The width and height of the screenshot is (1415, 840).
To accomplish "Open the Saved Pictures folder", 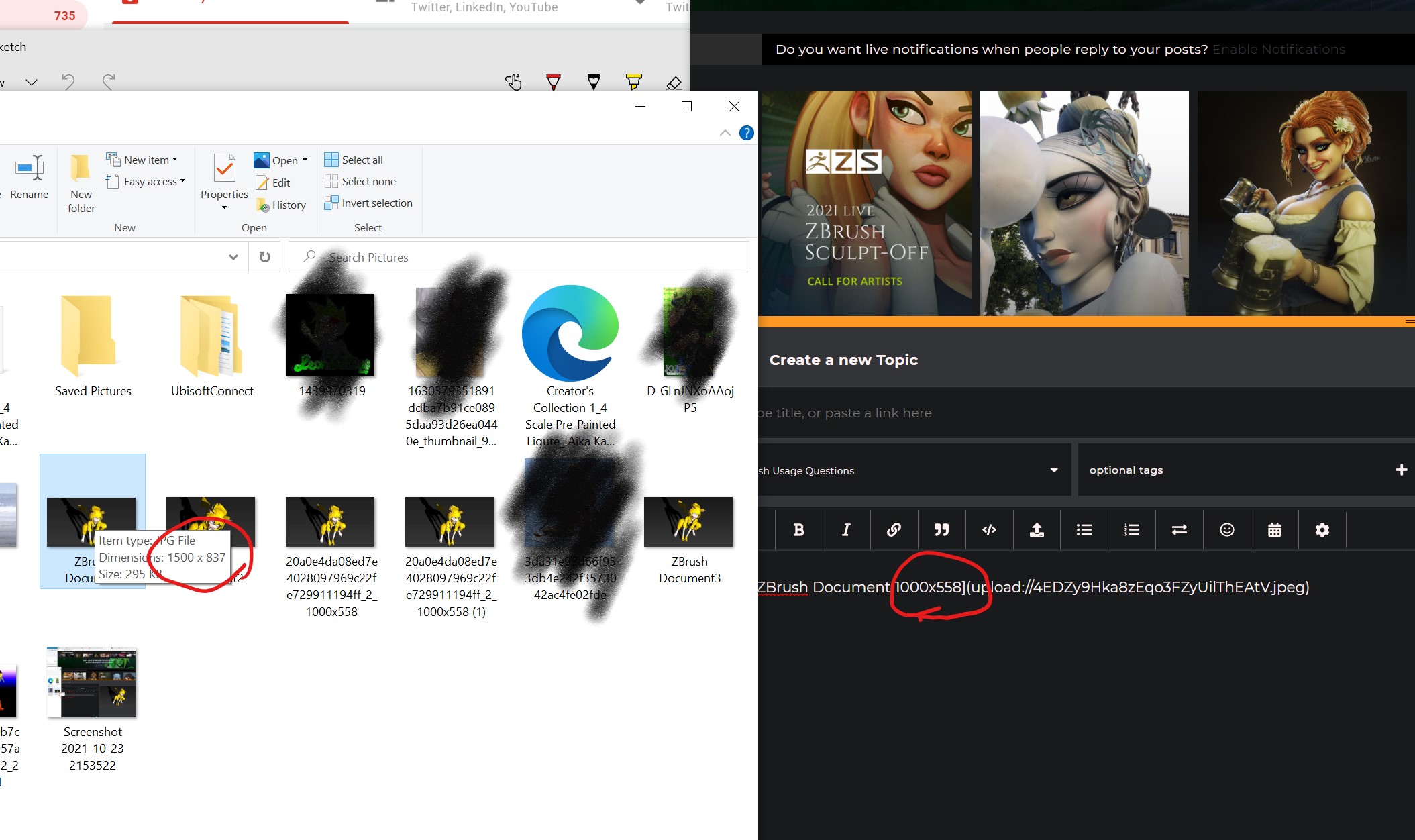I will pyautogui.click(x=93, y=347).
